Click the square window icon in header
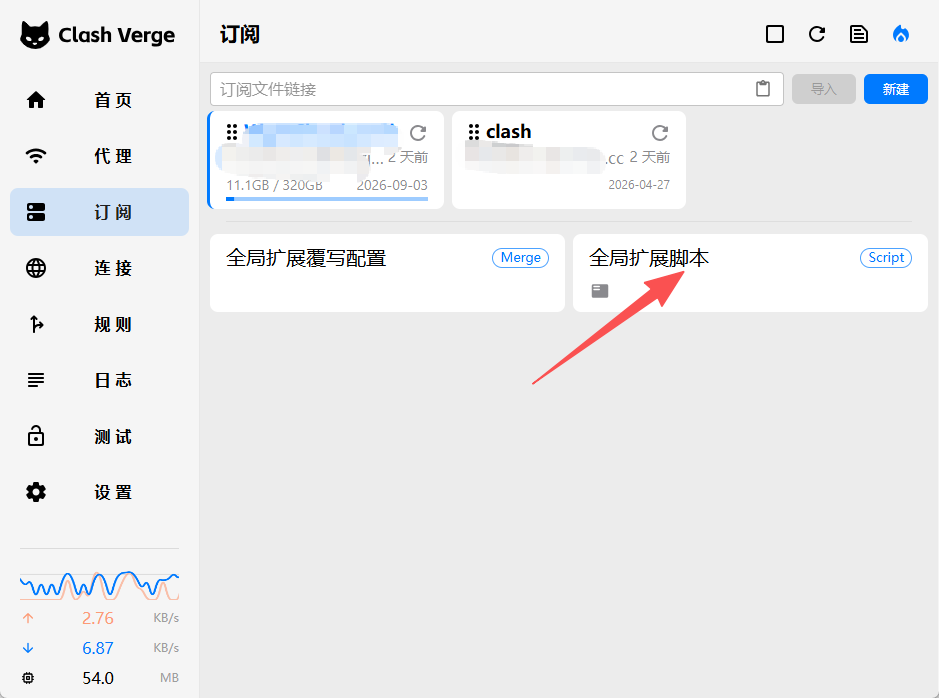Image resolution: width=939 pixels, height=698 pixels. [x=775, y=34]
